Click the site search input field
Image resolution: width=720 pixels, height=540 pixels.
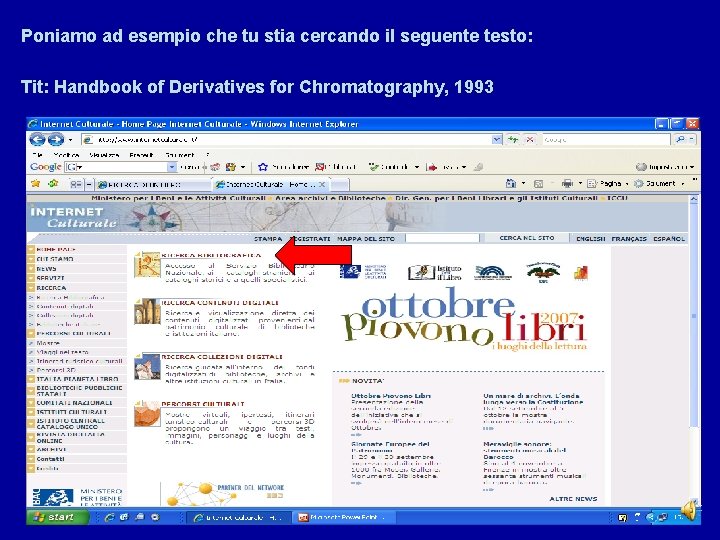(x=442, y=238)
